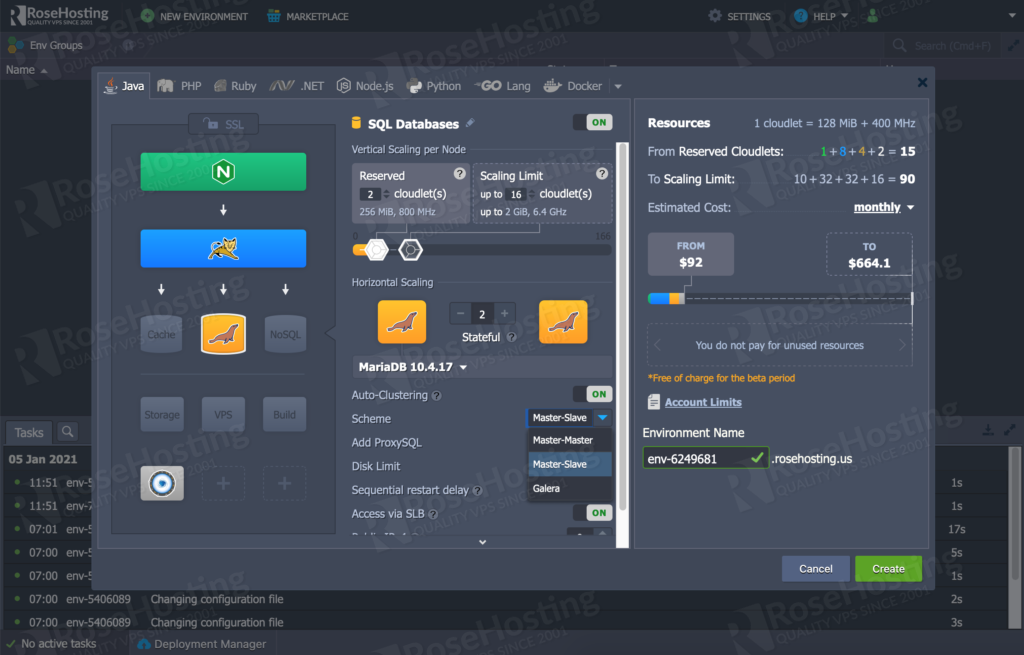Click wizard settings panel scrollbar
Screen dimensions: 1024x655
(x=622, y=327)
